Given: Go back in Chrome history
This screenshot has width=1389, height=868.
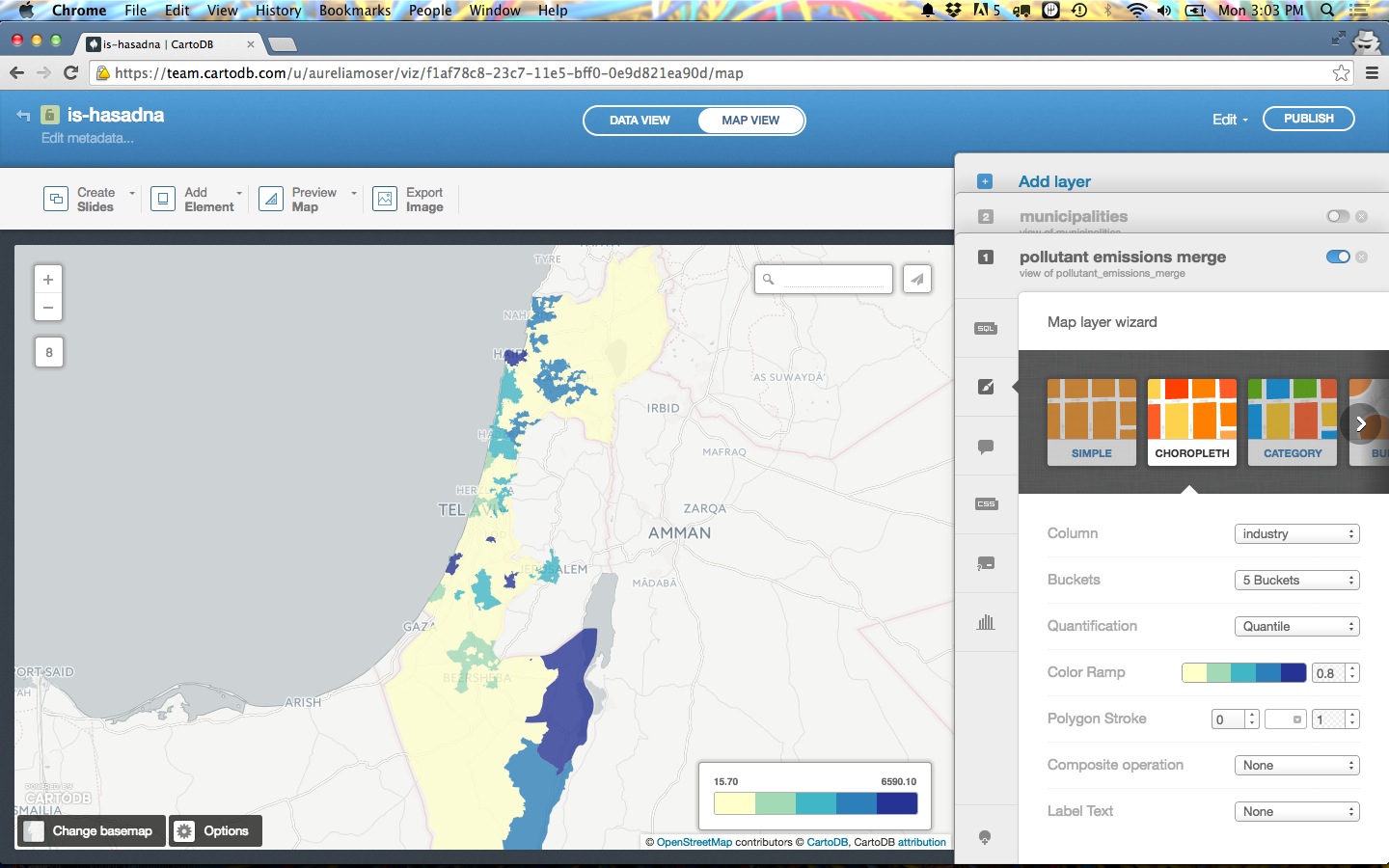Looking at the screenshot, I should click(x=16, y=73).
